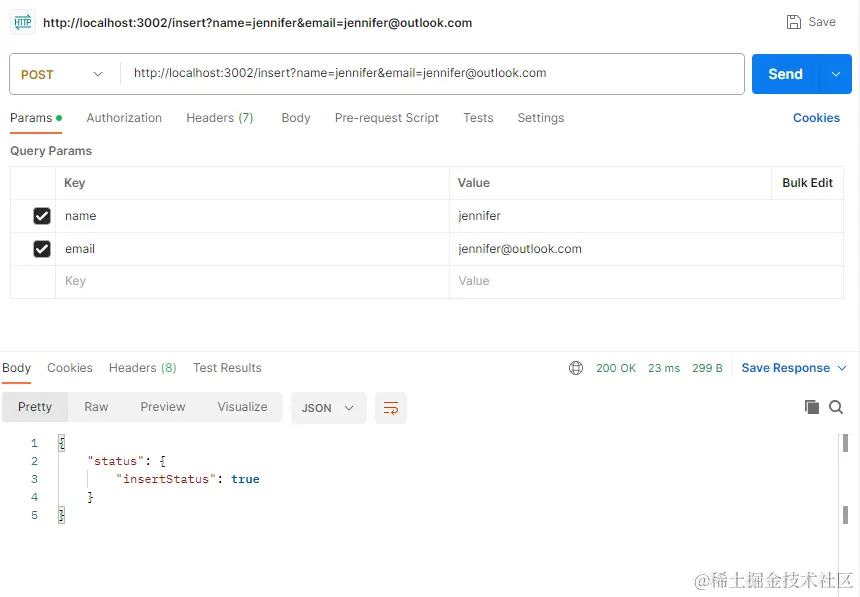The height and width of the screenshot is (597, 860).
Task: Open the response Headers (8) tab
Action: click(x=143, y=368)
